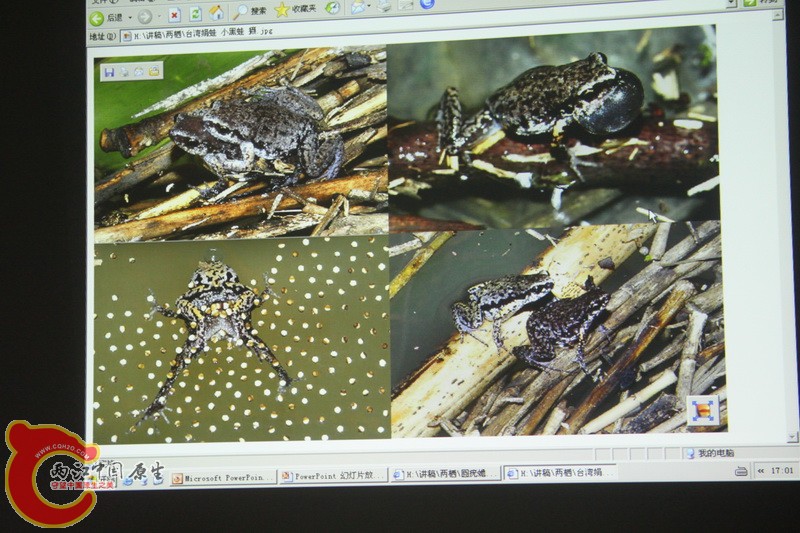Switch to the taskbar IE window ending 圆虎蟾
The height and width of the screenshot is (533, 800).
coord(447,474)
